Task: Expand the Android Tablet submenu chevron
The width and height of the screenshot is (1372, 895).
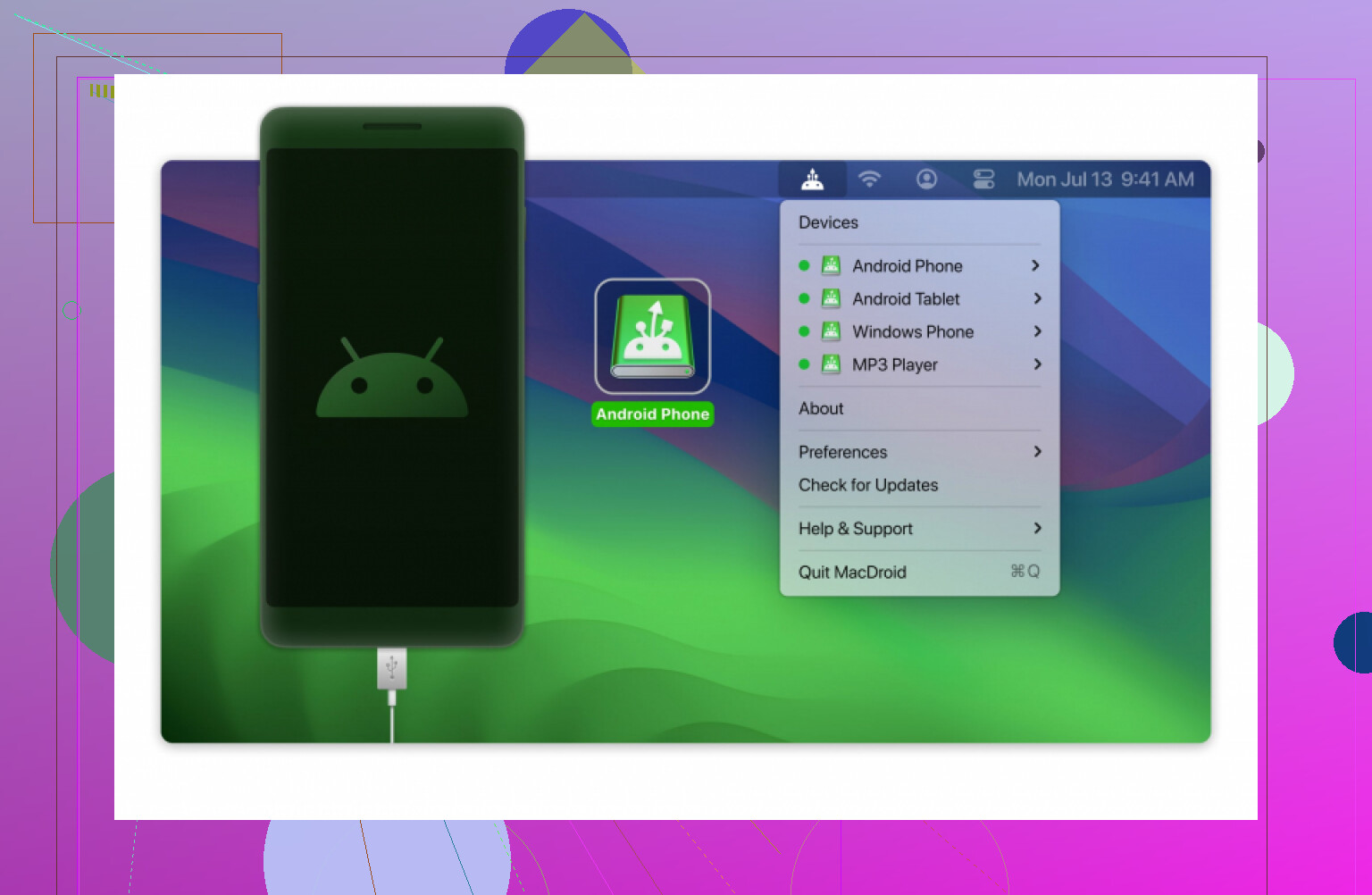Action: tap(1036, 298)
